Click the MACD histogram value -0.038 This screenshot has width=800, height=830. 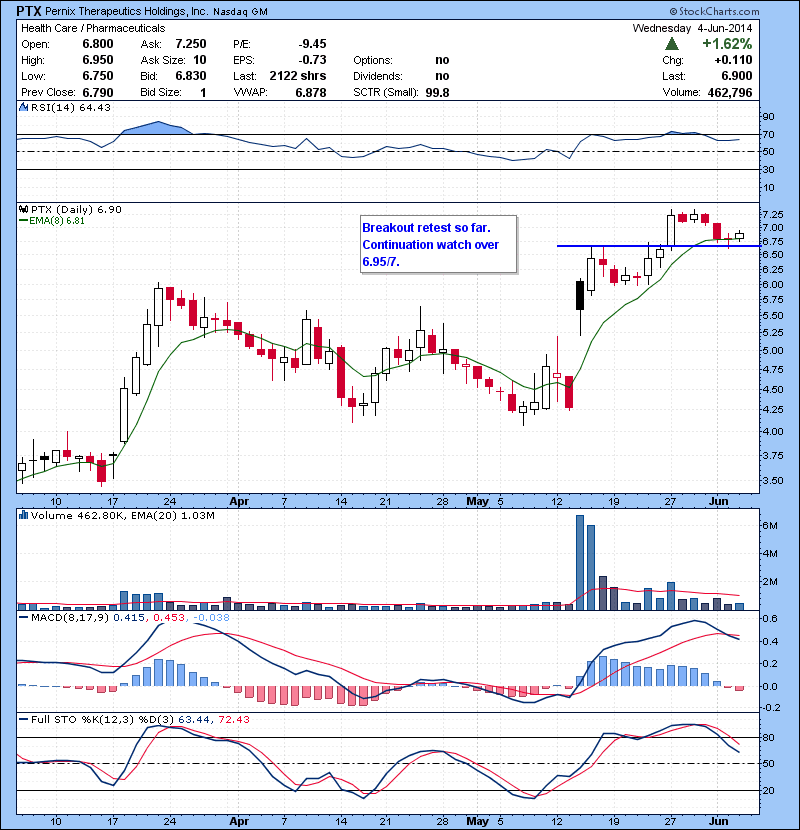[211, 617]
